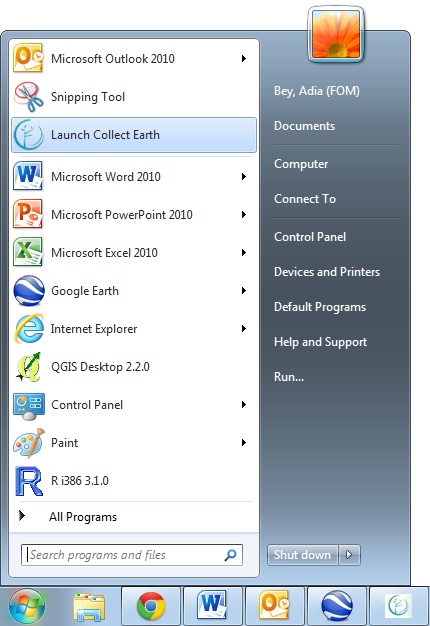Open Devices and Printers
The height and width of the screenshot is (626, 430).
[327, 272]
